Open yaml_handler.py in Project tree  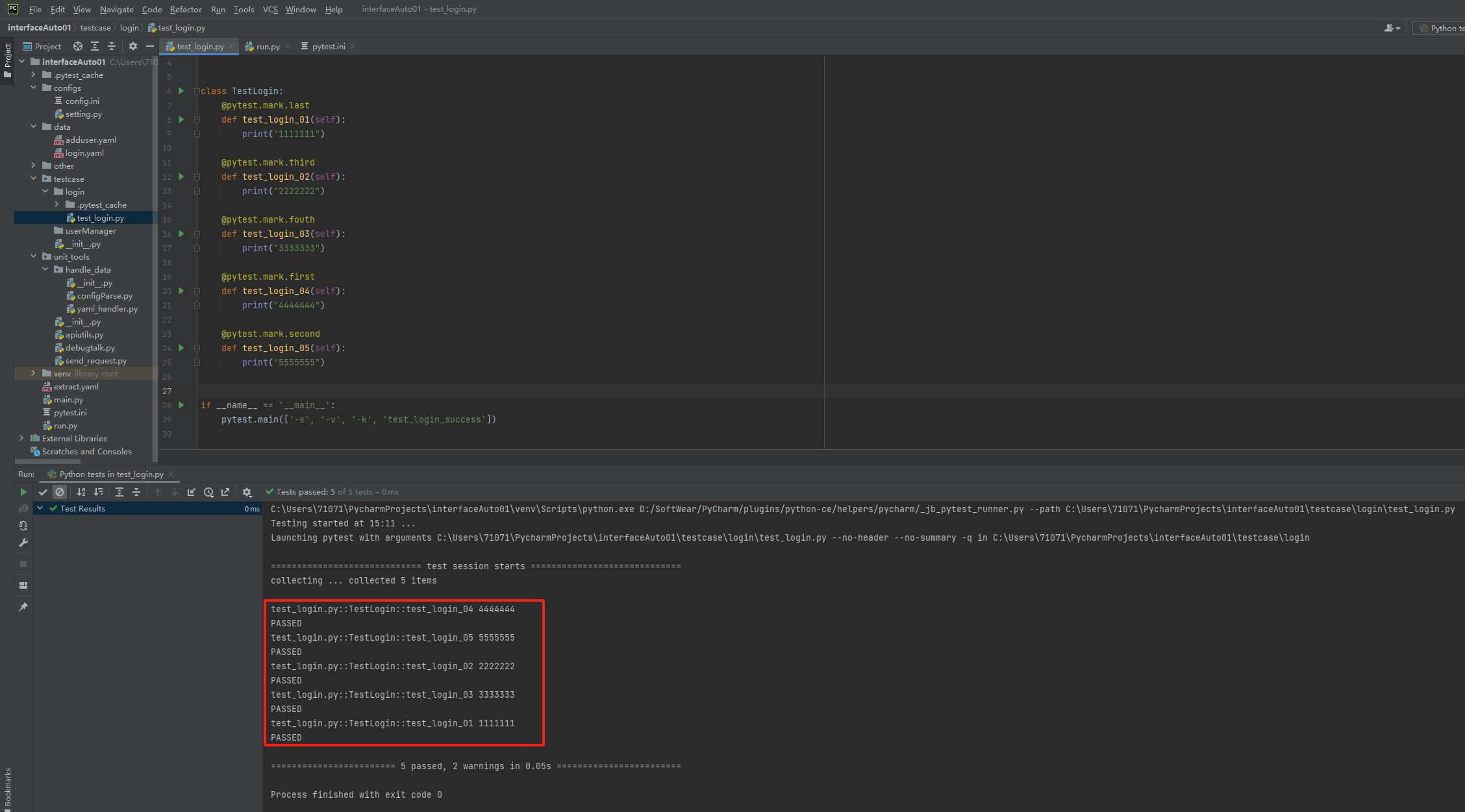[x=107, y=309]
